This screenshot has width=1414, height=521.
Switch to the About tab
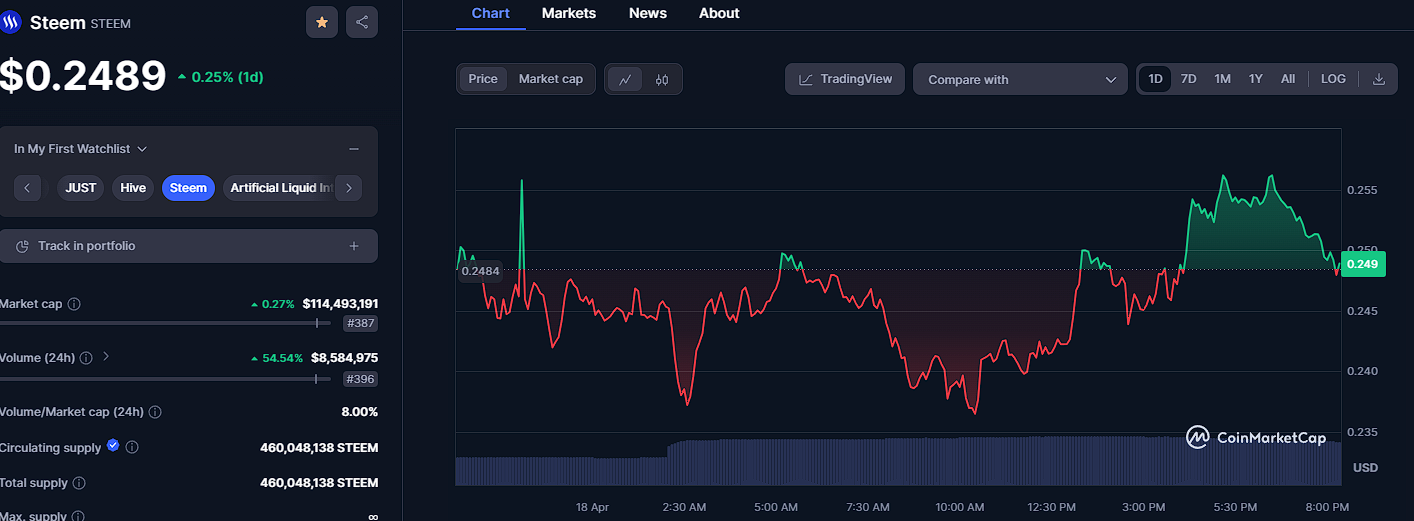click(x=719, y=13)
